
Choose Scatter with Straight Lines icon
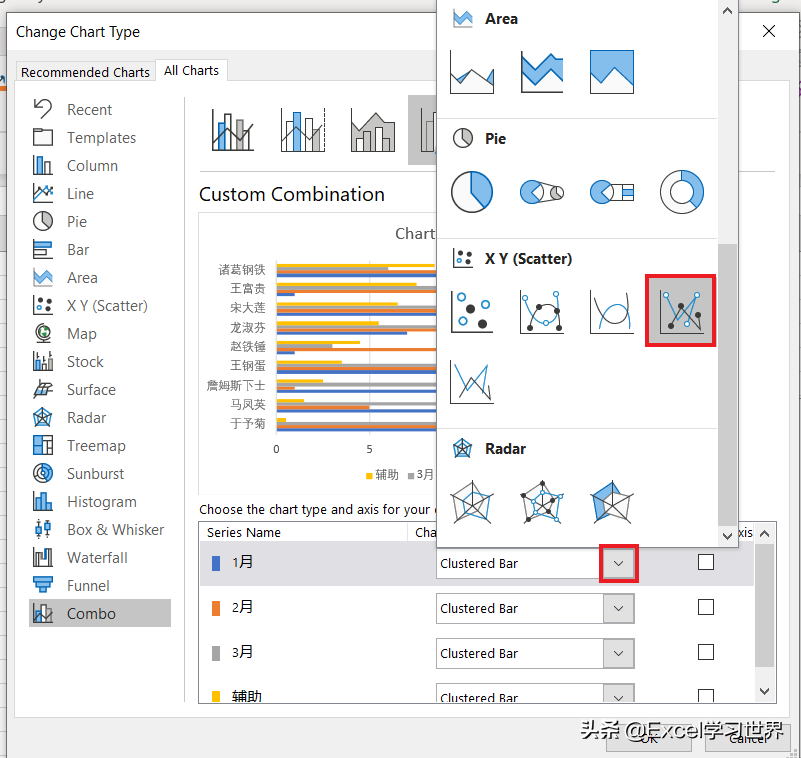pos(472,382)
